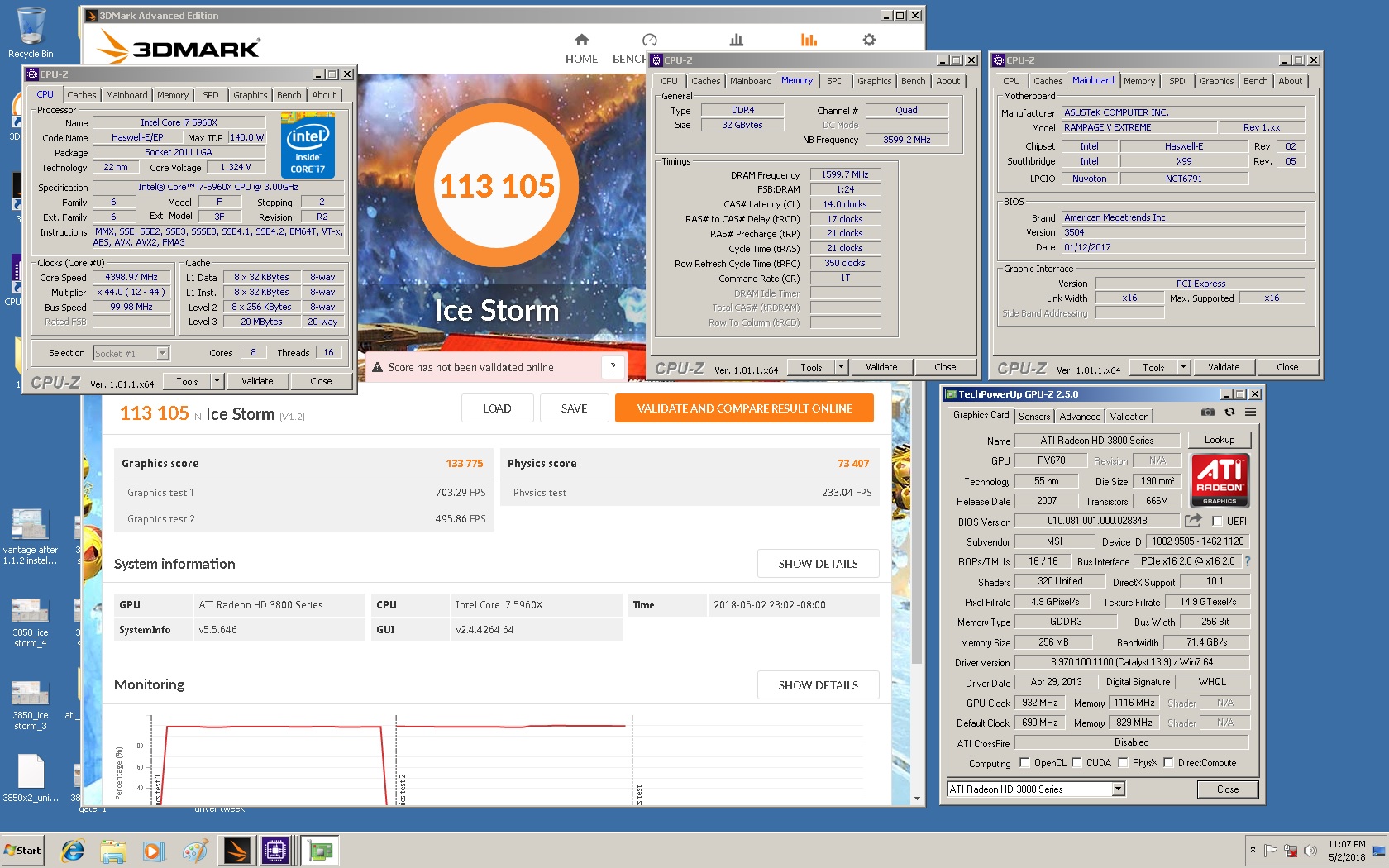Screen dimensions: 1389x868
Task: Launch Internet Explorer from the taskbar
Action: (73, 851)
